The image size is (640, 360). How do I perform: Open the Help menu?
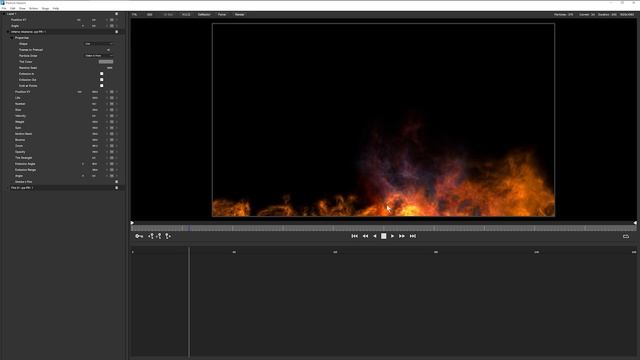(x=56, y=8)
